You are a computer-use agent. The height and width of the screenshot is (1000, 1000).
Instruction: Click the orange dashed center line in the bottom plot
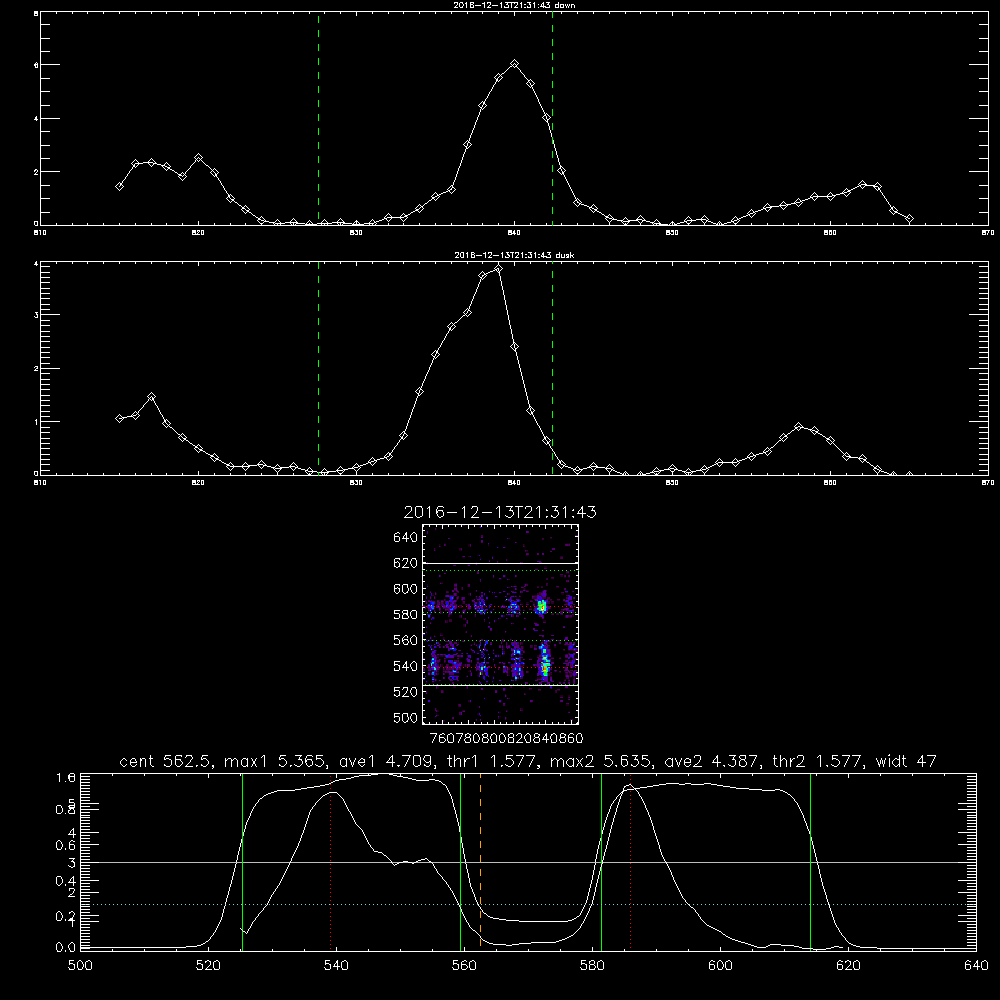tap(480, 861)
